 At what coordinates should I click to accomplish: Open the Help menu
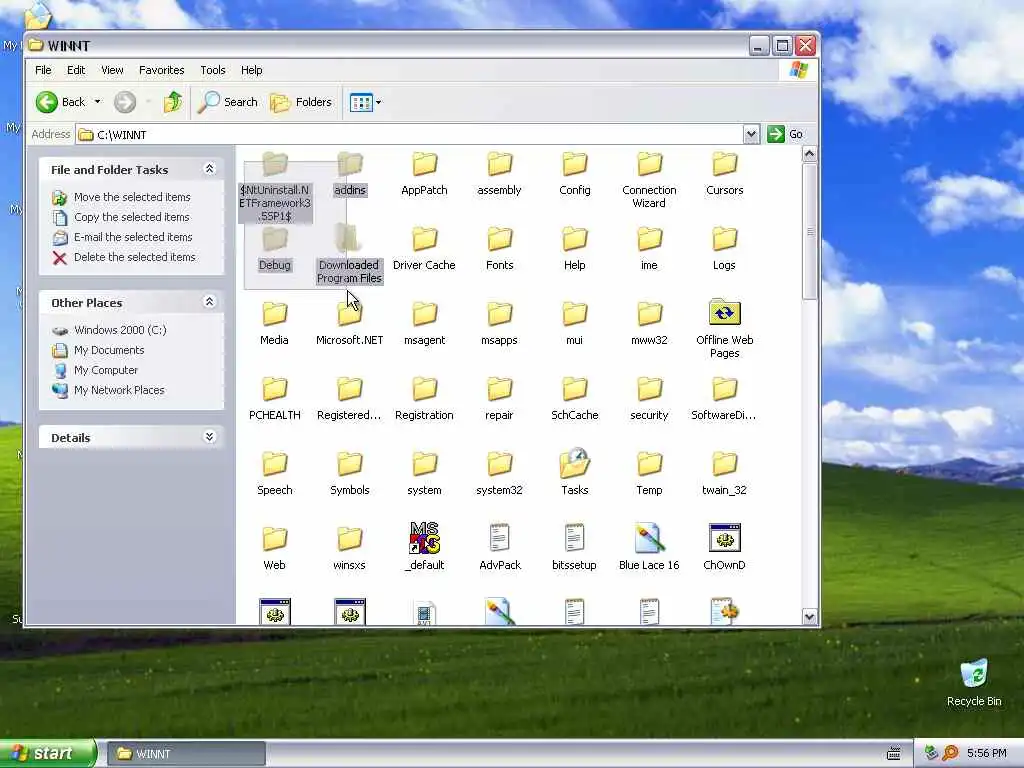pos(251,70)
